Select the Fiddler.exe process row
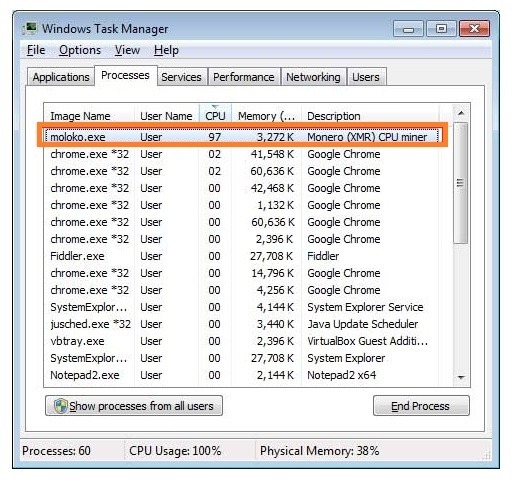 [x=241, y=256]
